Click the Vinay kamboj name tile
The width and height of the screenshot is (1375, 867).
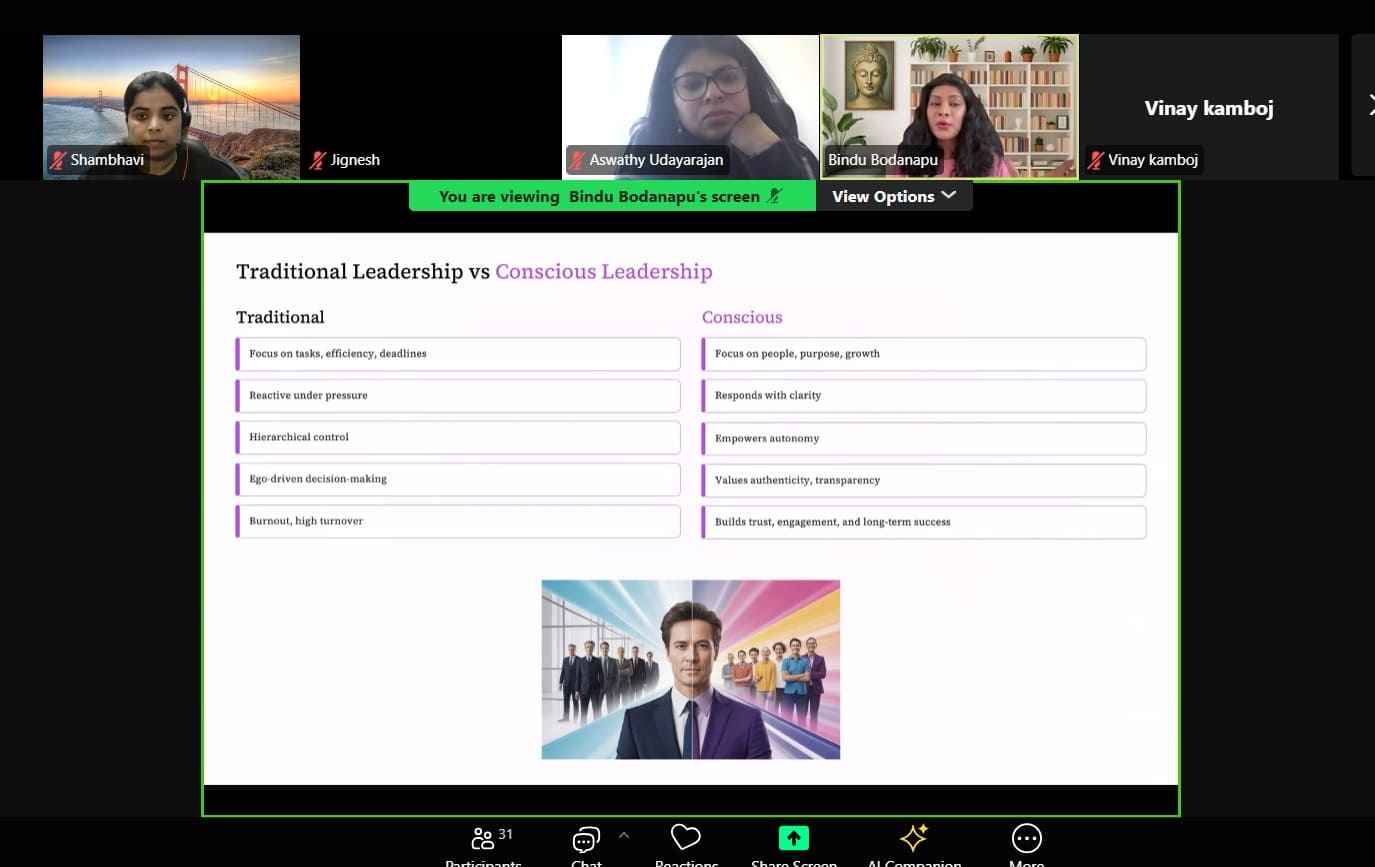click(x=1208, y=108)
